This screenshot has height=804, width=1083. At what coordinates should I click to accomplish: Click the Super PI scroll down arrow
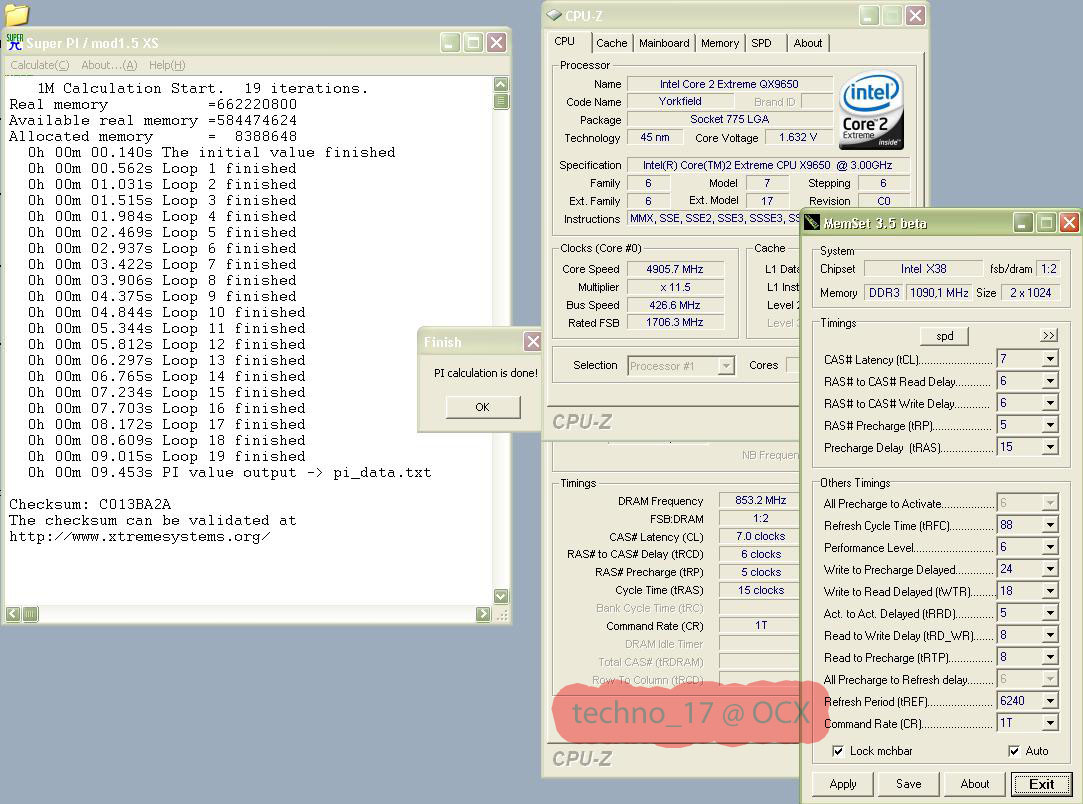(x=501, y=595)
